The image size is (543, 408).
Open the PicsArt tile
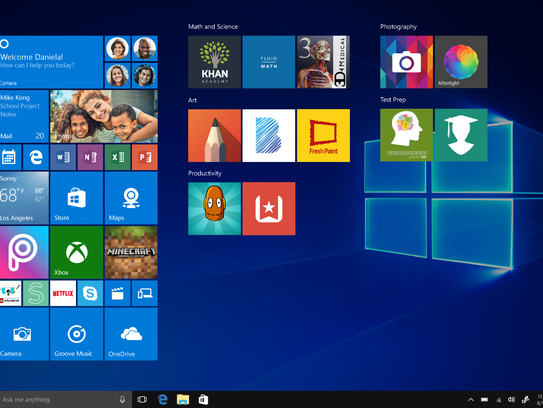[x=24, y=252]
